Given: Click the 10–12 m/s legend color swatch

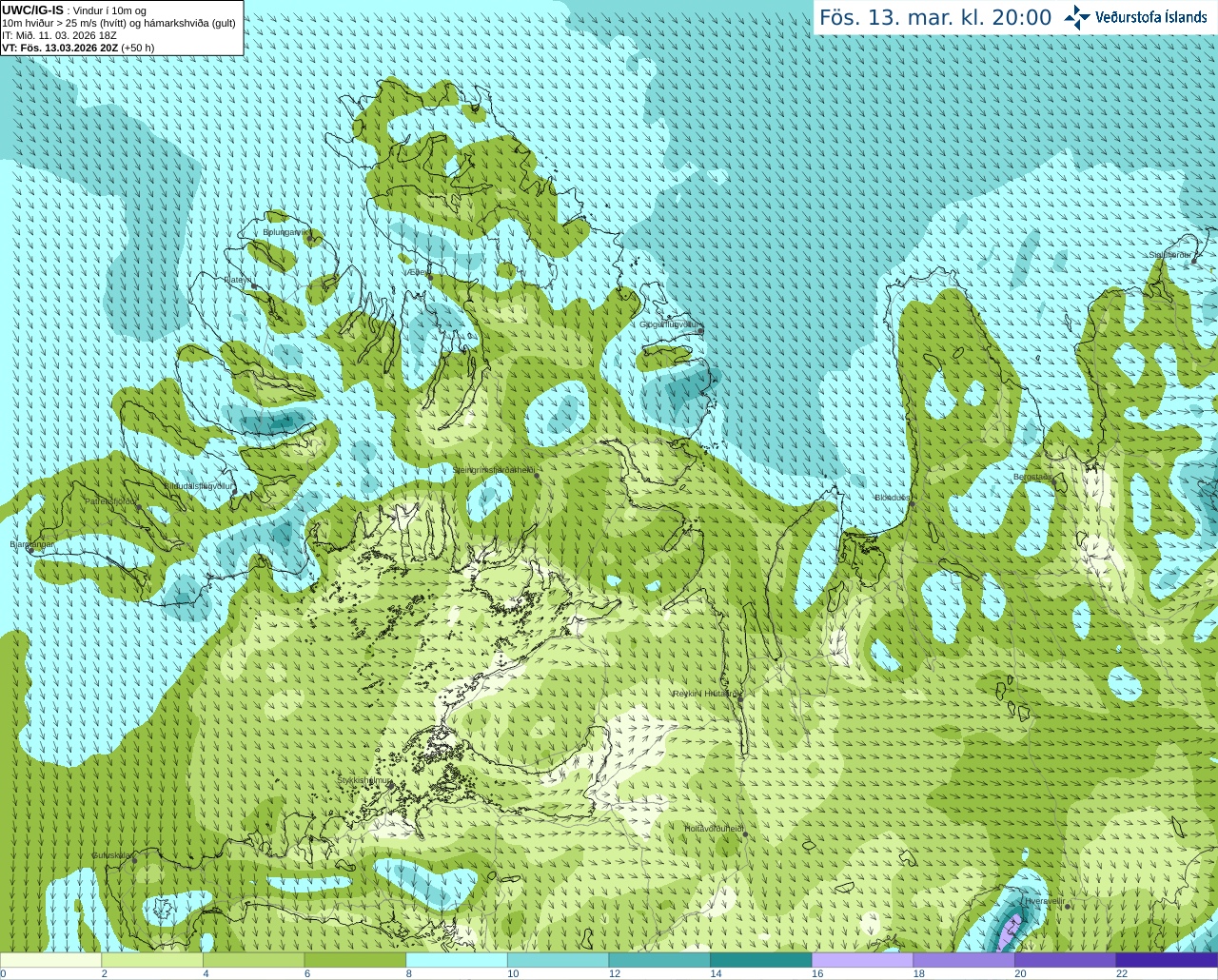Looking at the screenshot, I should (558, 960).
